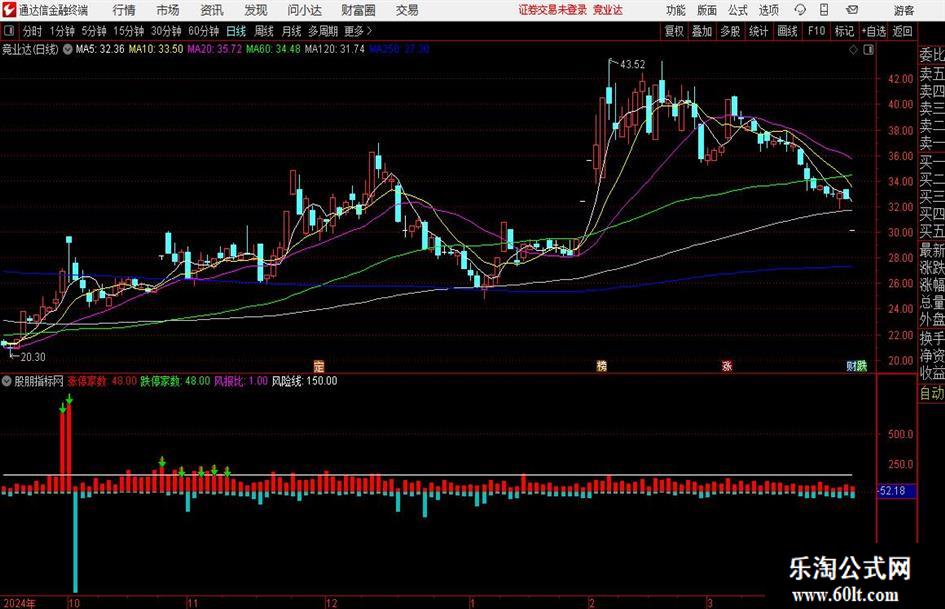Open F10 company info
Screen dimensions: 945x609
[x=817, y=31]
